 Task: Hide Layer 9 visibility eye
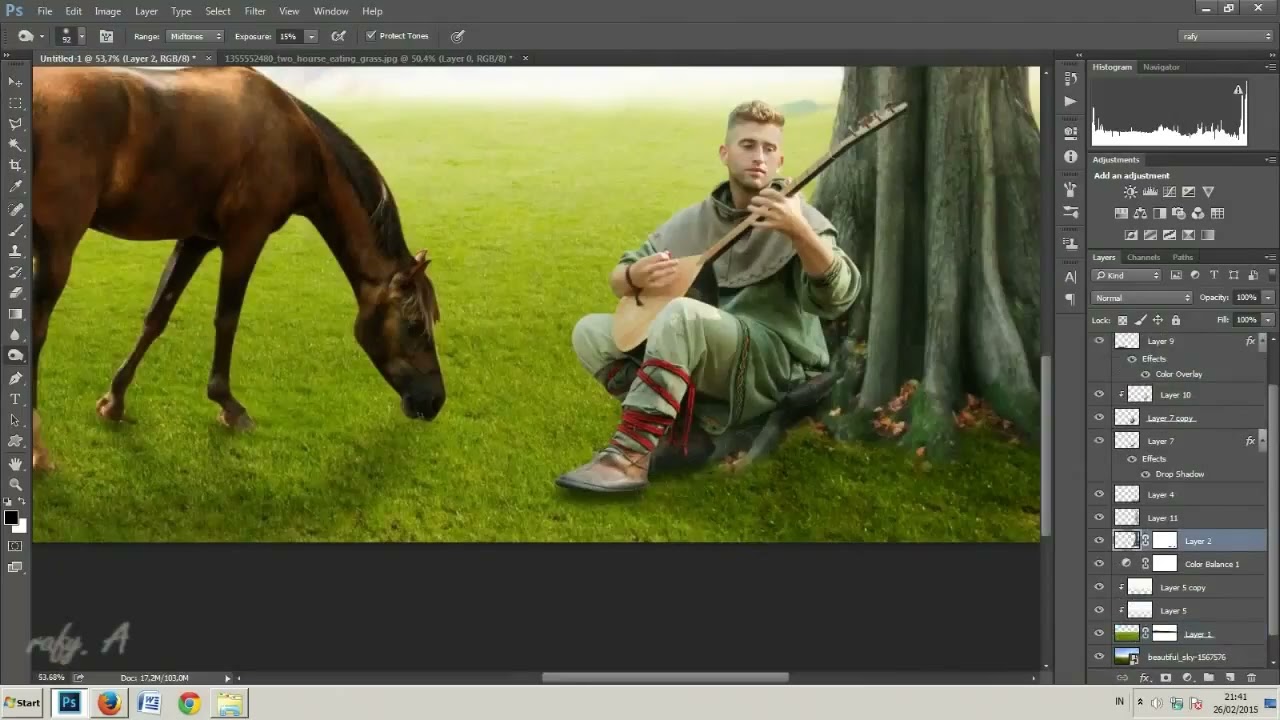1099,341
